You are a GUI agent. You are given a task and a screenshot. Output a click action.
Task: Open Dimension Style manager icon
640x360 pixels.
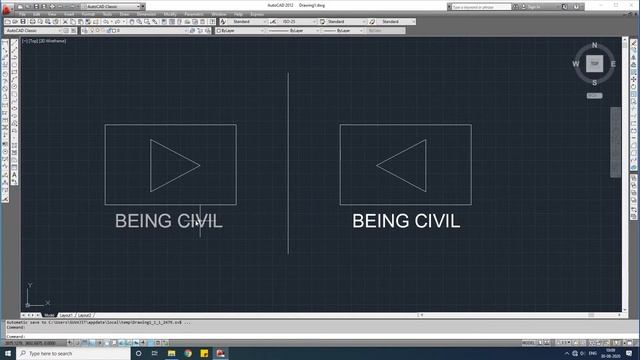point(273,22)
